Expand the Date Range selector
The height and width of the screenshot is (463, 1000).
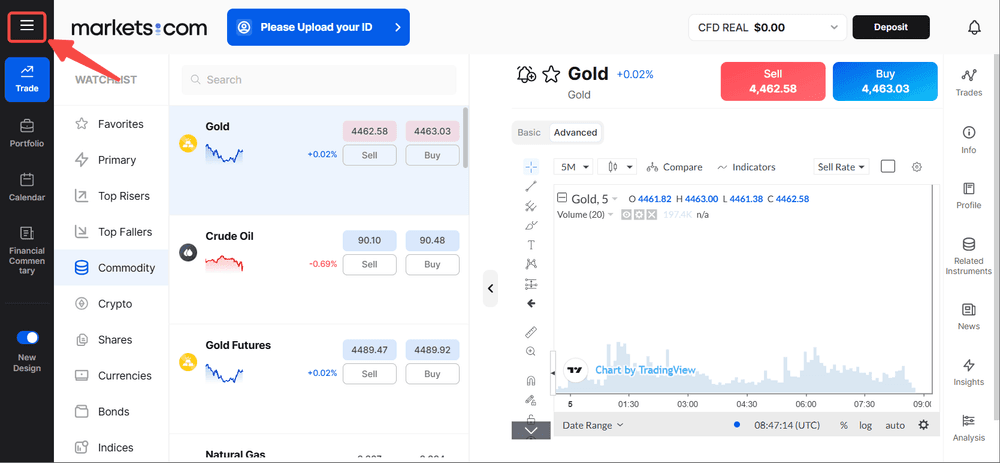pos(592,425)
